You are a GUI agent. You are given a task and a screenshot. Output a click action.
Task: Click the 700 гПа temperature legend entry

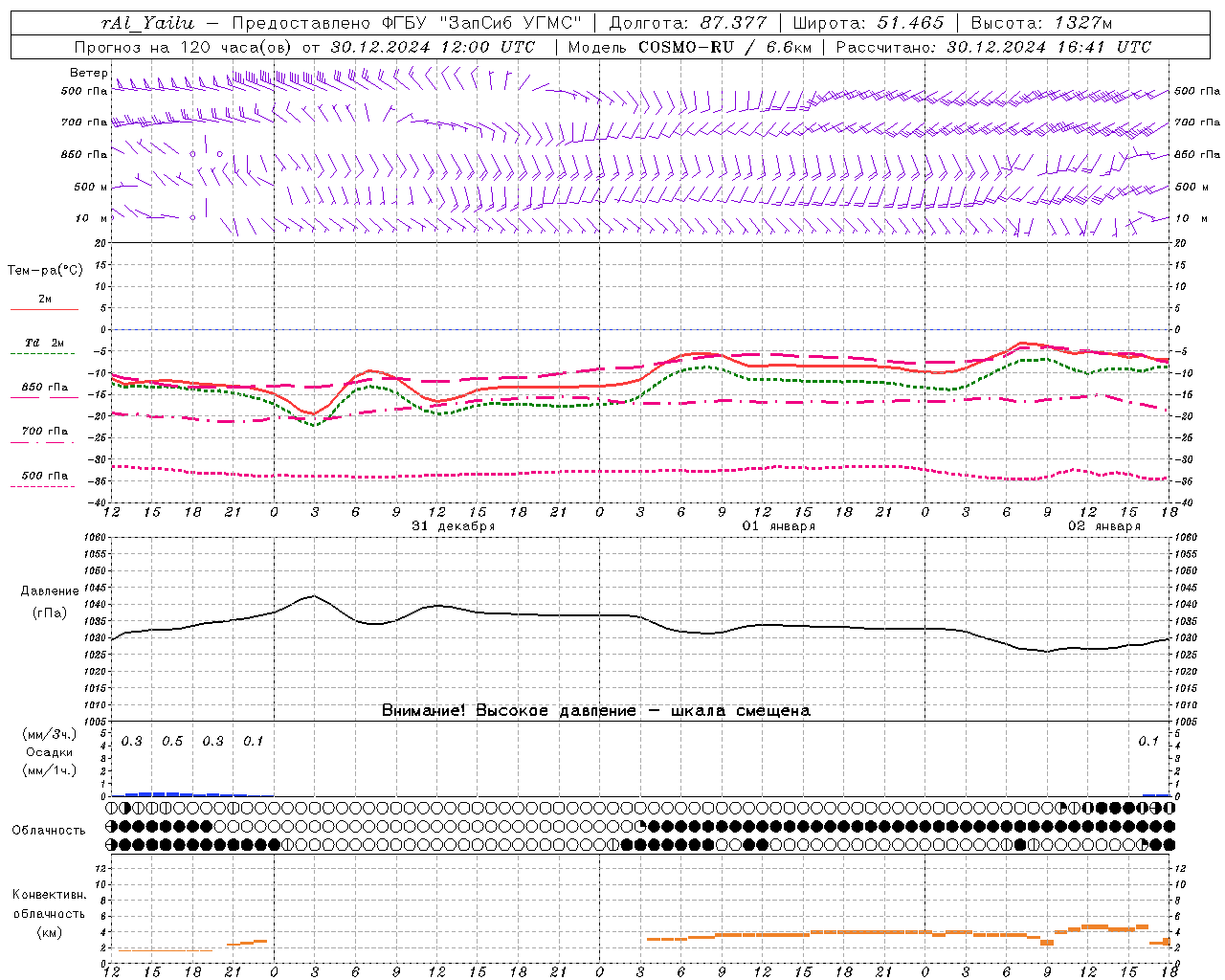[44, 432]
